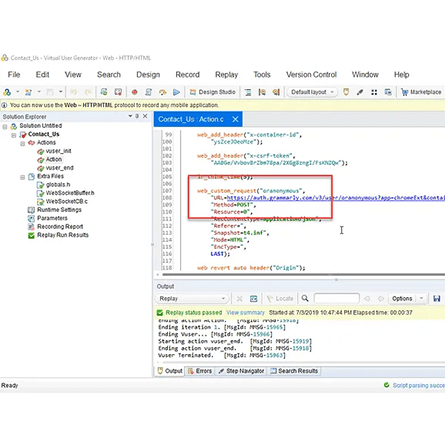The image size is (445, 445).
Task: Open the dropdown next to add script icon
Action: tap(17, 92)
